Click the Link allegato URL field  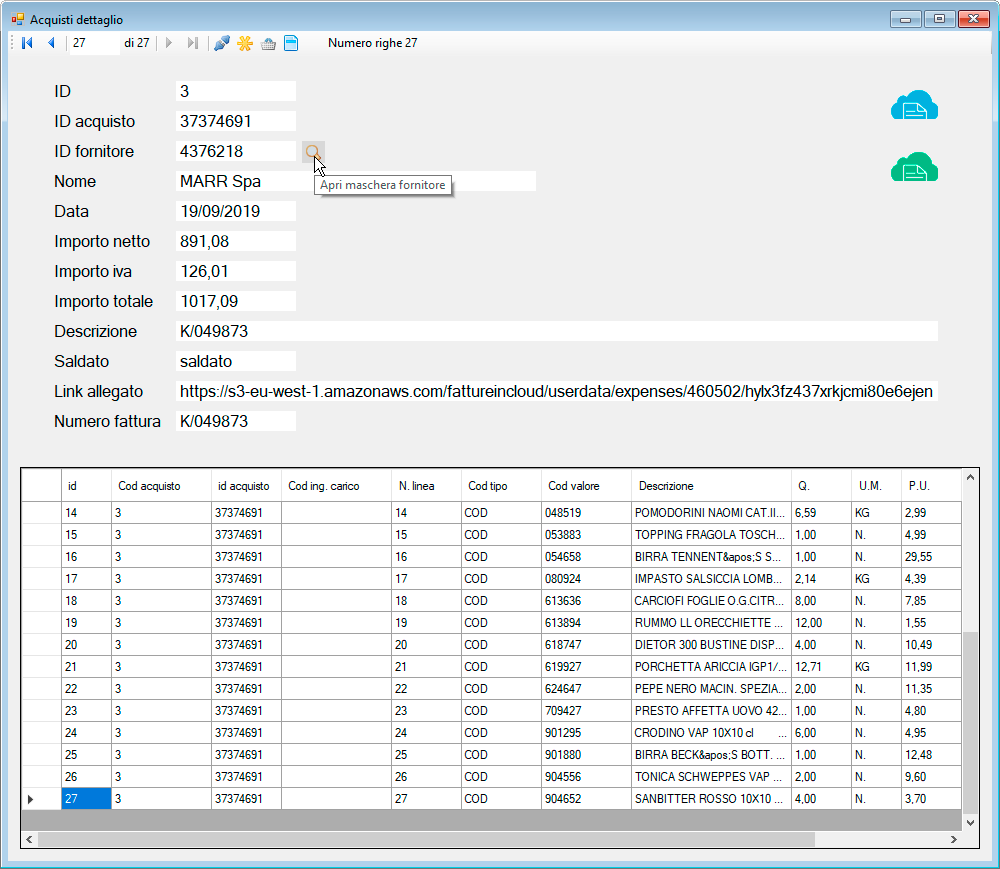[x=556, y=391]
